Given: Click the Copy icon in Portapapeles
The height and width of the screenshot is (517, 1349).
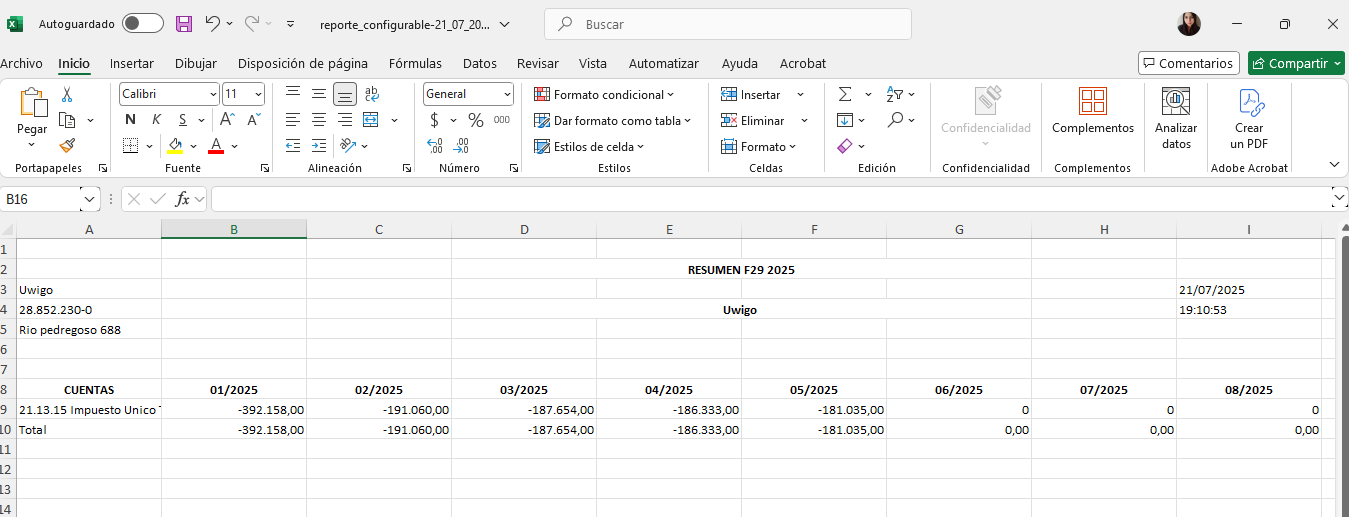Looking at the screenshot, I should coord(67,120).
